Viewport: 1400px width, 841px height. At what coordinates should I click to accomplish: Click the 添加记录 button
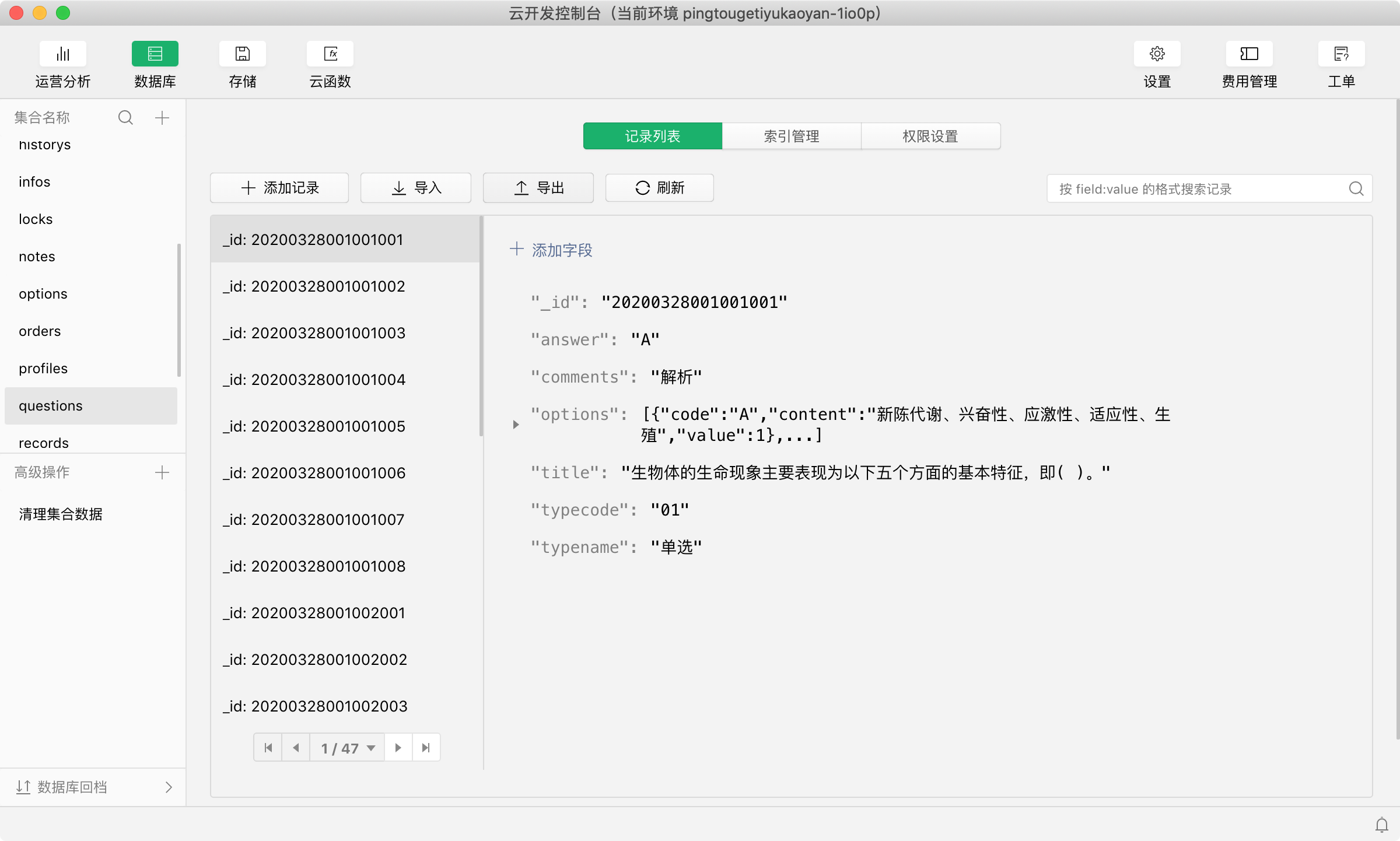(x=279, y=188)
